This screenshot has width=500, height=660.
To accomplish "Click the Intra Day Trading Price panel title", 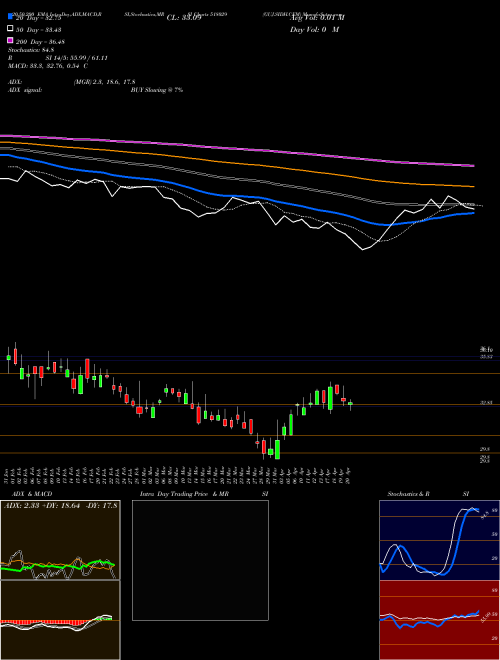I will 204,494.
